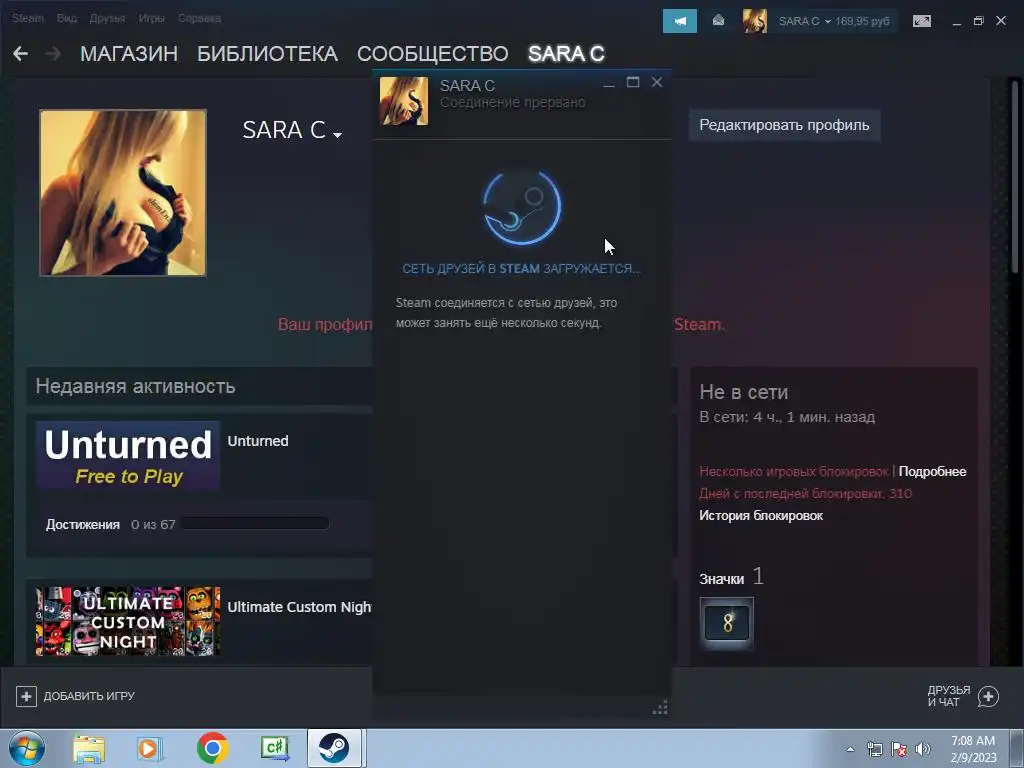Screen dimensions: 1024x768
Task: Click avatar in the friends chat window
Action: point(404,101)
